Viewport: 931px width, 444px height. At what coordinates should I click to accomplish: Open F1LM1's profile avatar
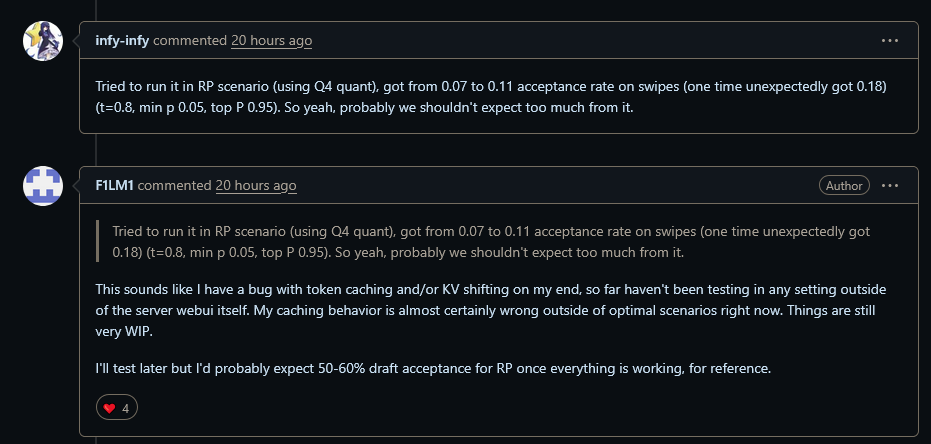pos(43,186)
